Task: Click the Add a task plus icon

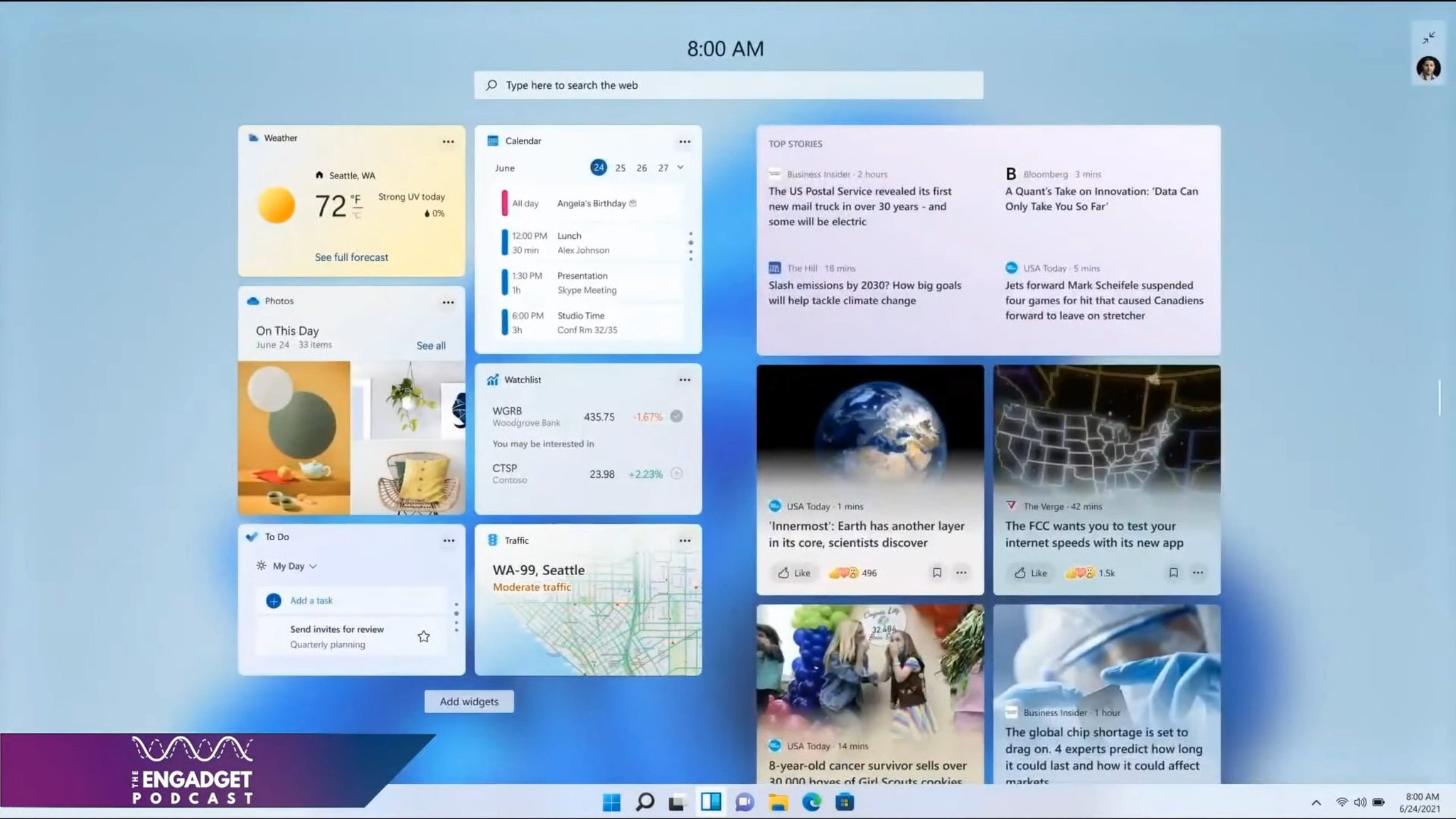Action: pyautogui.click(x=274, y=601)
